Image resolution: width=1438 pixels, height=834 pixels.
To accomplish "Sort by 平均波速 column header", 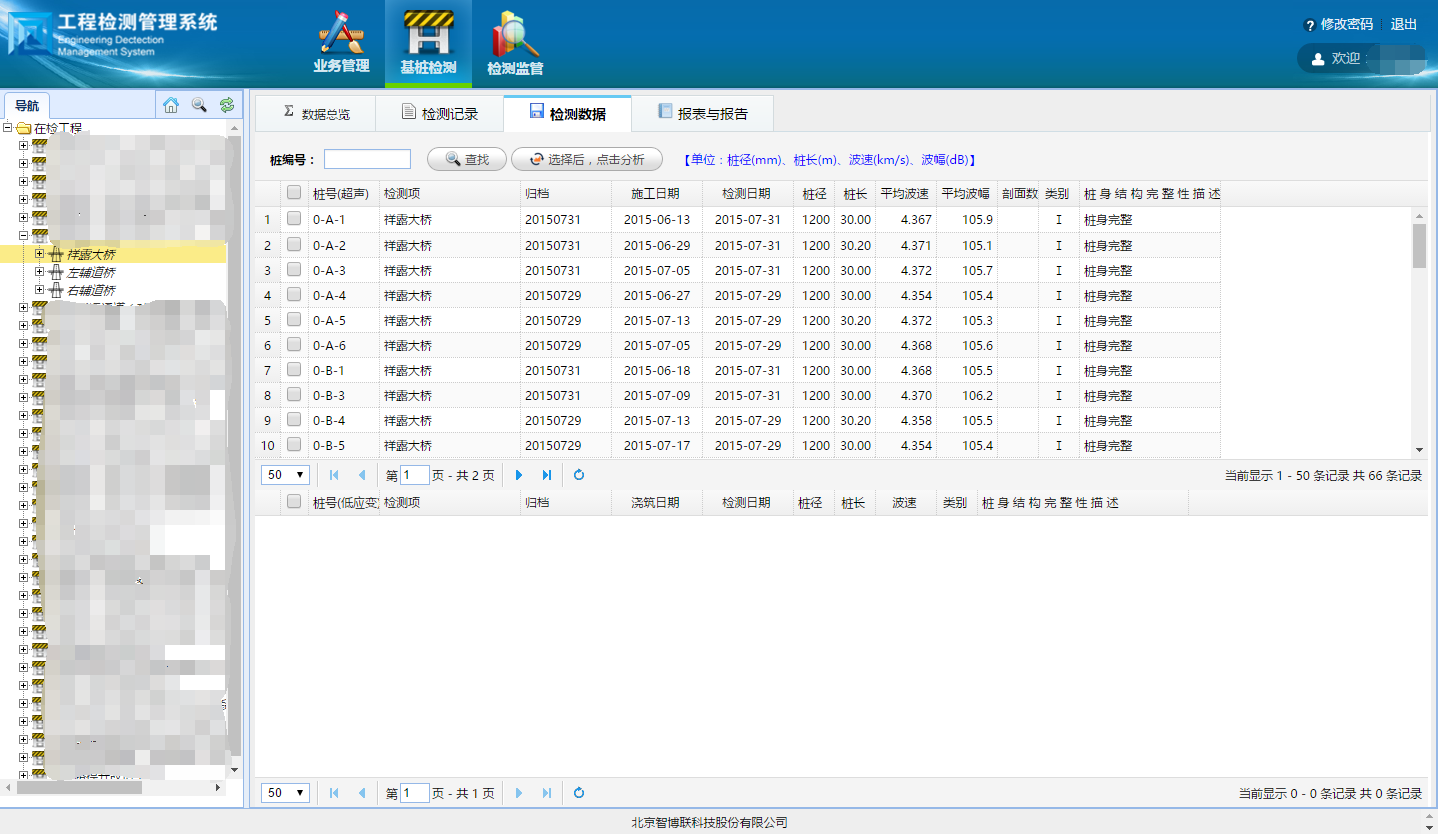I will 905,193.
